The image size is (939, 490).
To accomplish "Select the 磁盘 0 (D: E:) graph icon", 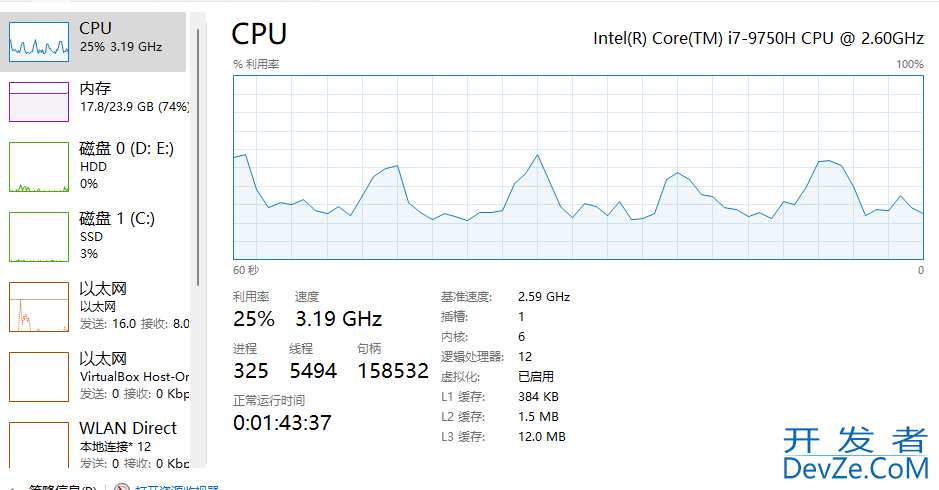I will [x=38, y=166].
